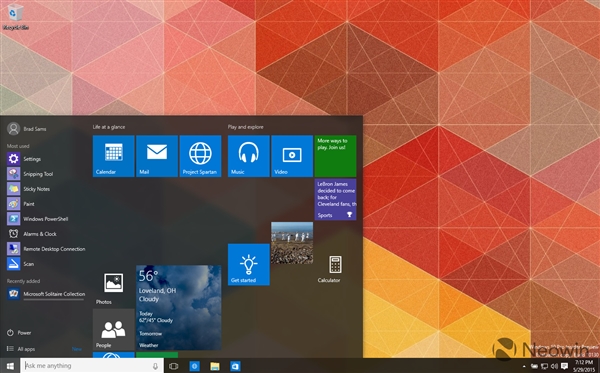Open the People tile
Viewport: 600px width, 373px height.
pos(114,329)
